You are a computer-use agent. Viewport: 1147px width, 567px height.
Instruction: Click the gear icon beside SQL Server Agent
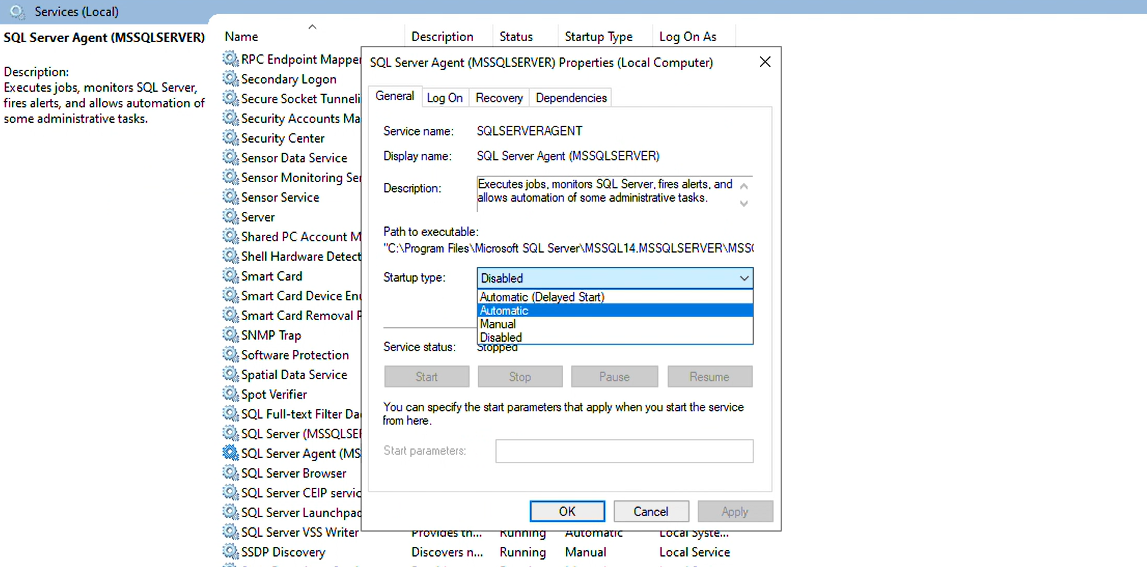(x=230, y=454)
